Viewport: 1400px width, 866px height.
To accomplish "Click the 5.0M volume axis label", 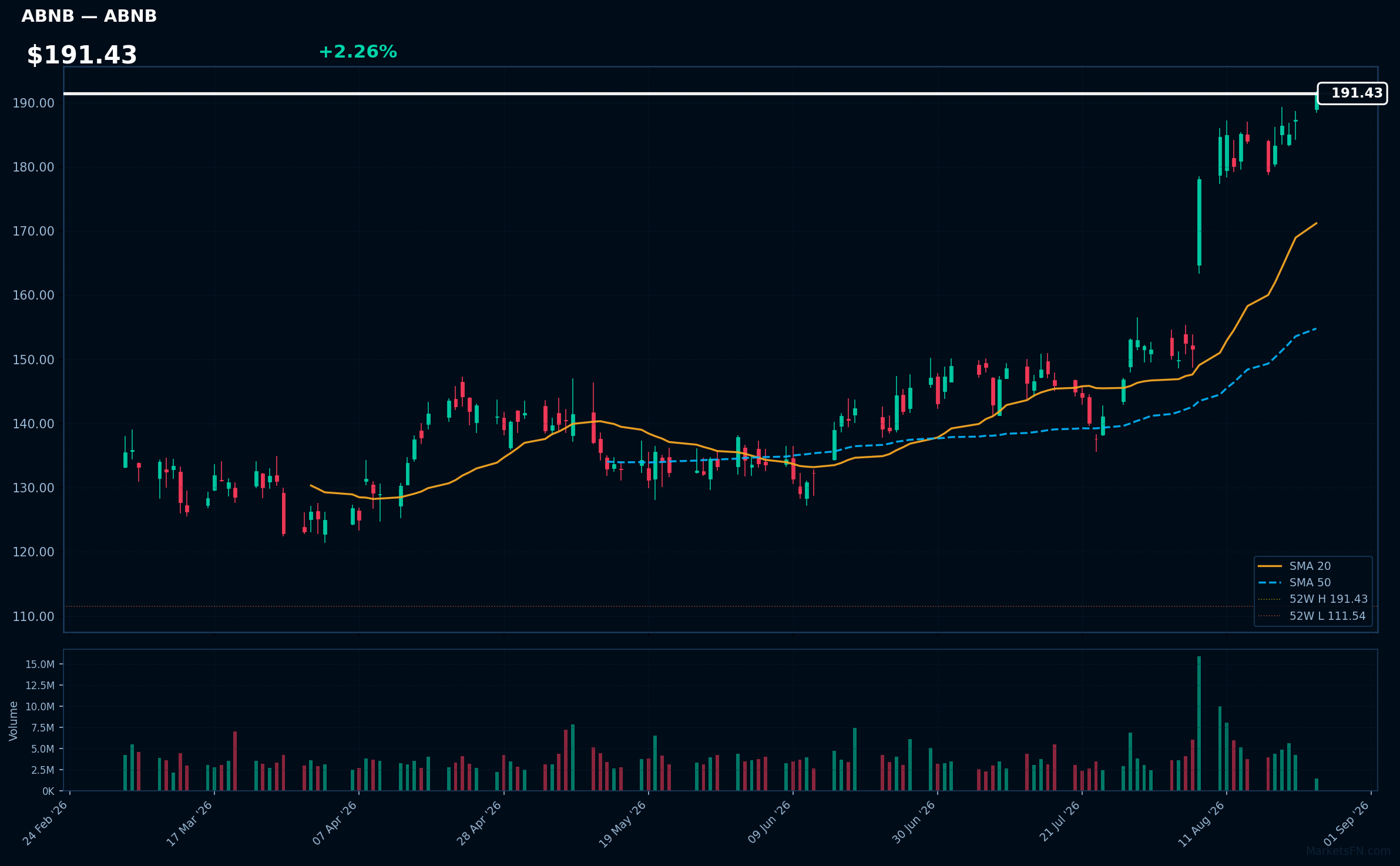I will pos(43,749).
